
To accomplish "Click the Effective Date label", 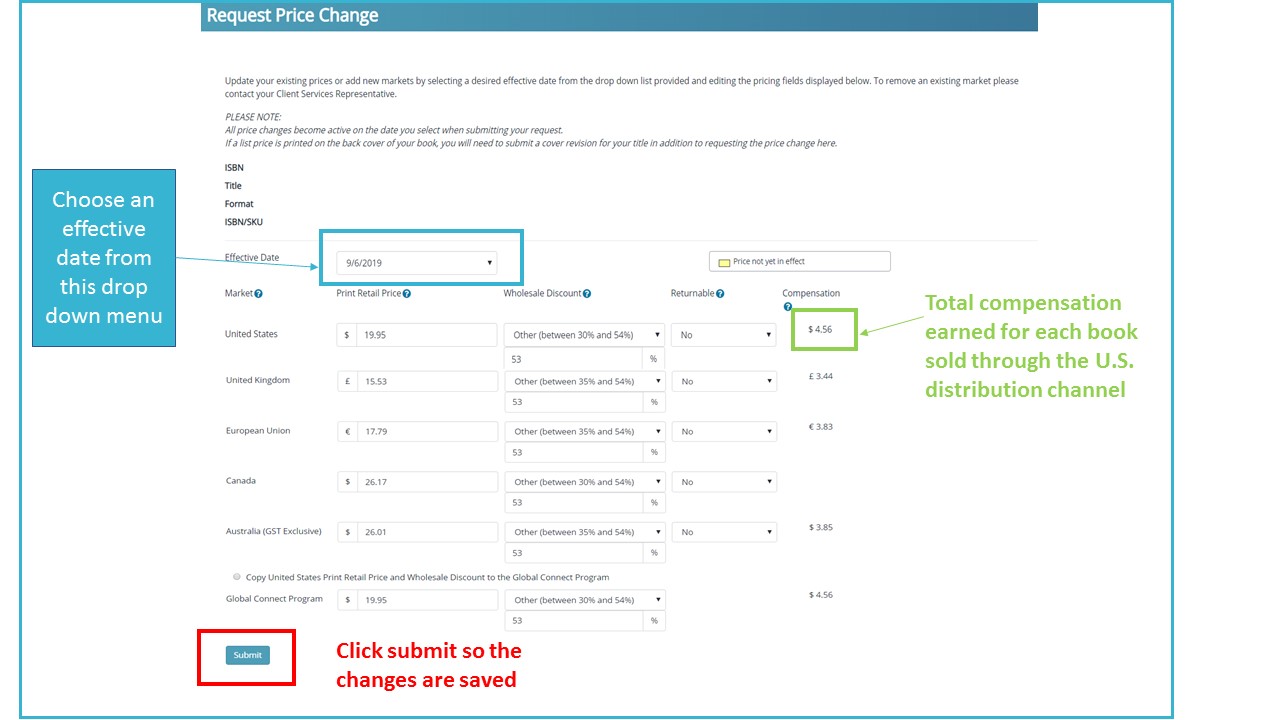I will 252,258.
